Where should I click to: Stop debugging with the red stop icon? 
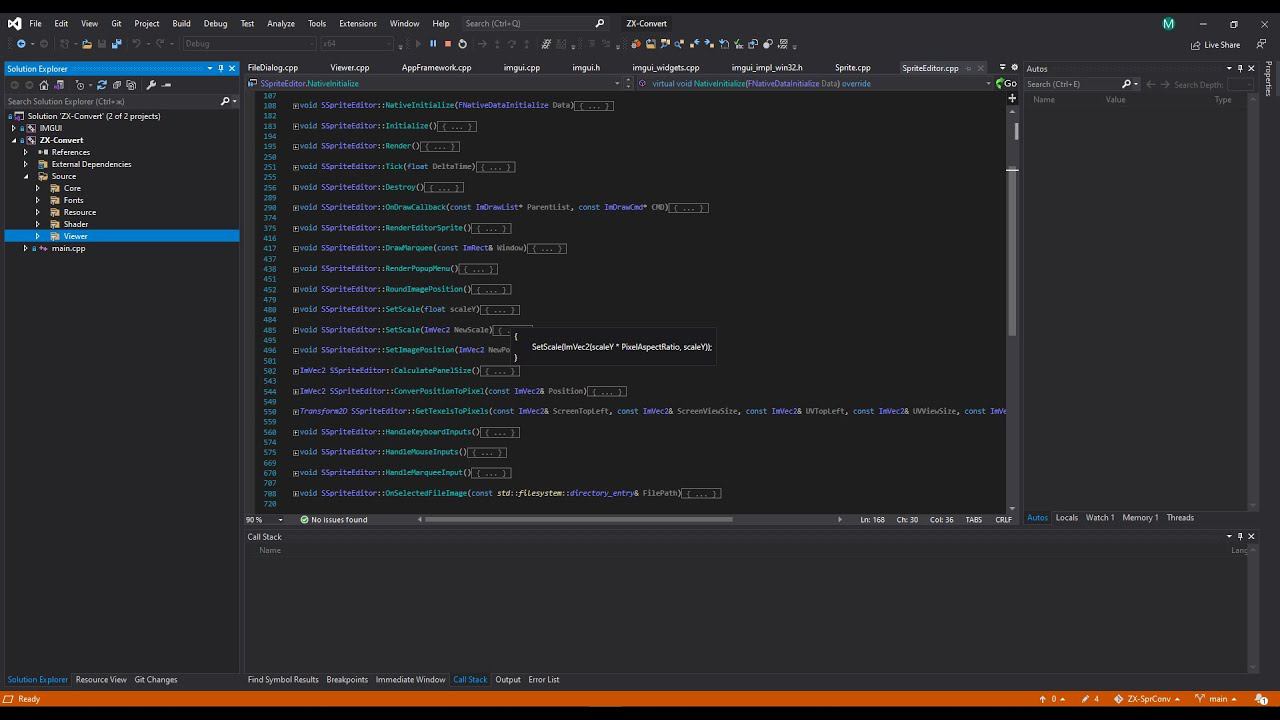coord(447,44)
